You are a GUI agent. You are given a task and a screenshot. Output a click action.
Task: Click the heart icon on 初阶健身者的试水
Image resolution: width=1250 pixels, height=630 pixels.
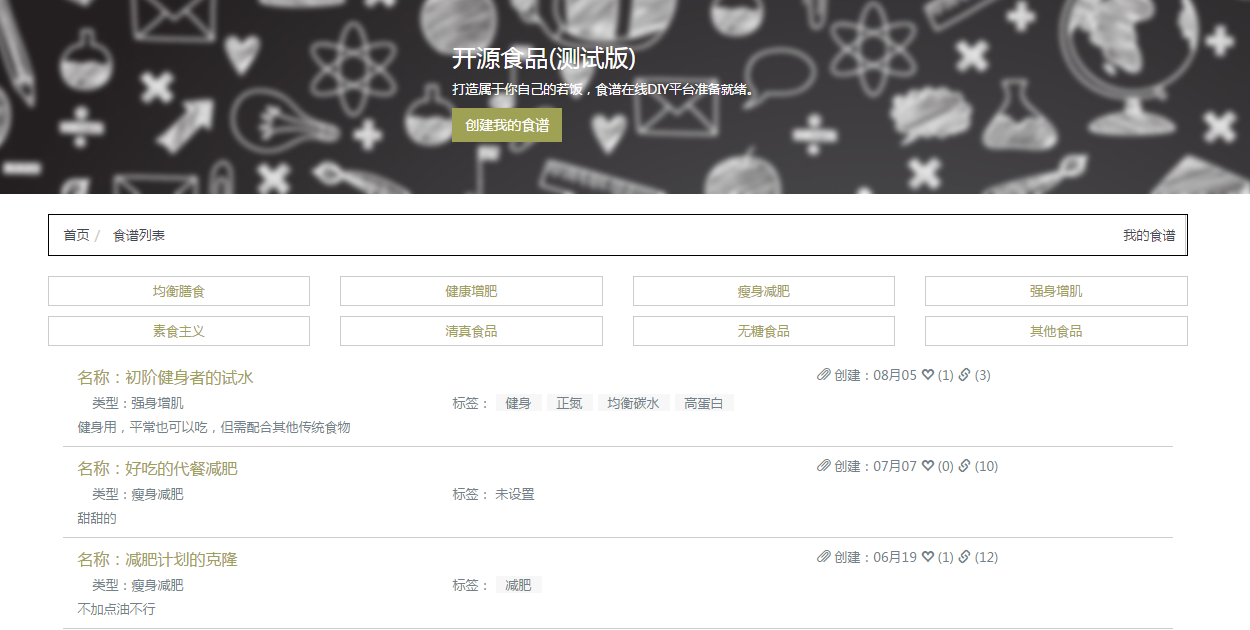(928, 375)
